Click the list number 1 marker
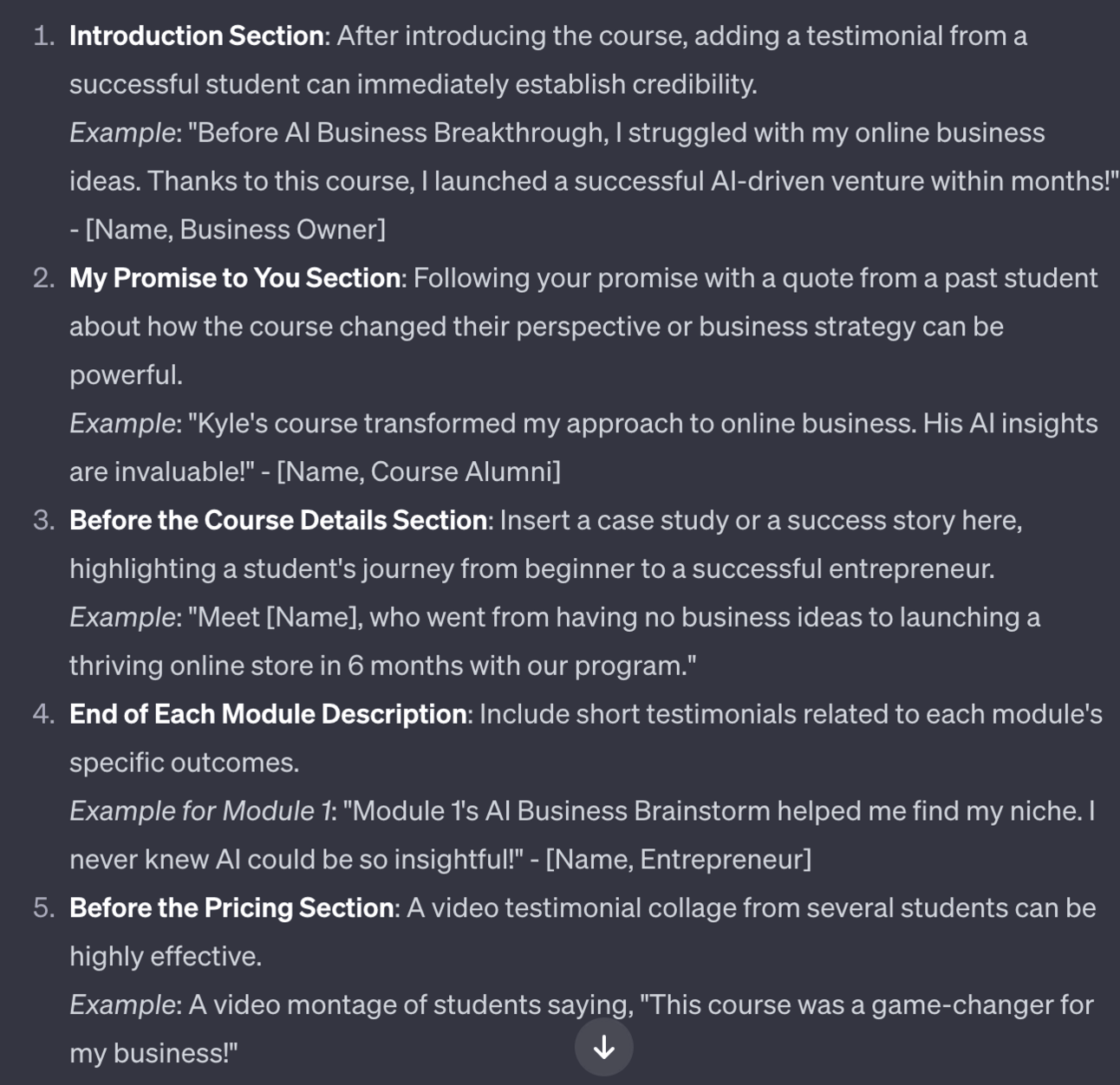The height and width of the screenshot is (1085, 1120). [43, 36]
